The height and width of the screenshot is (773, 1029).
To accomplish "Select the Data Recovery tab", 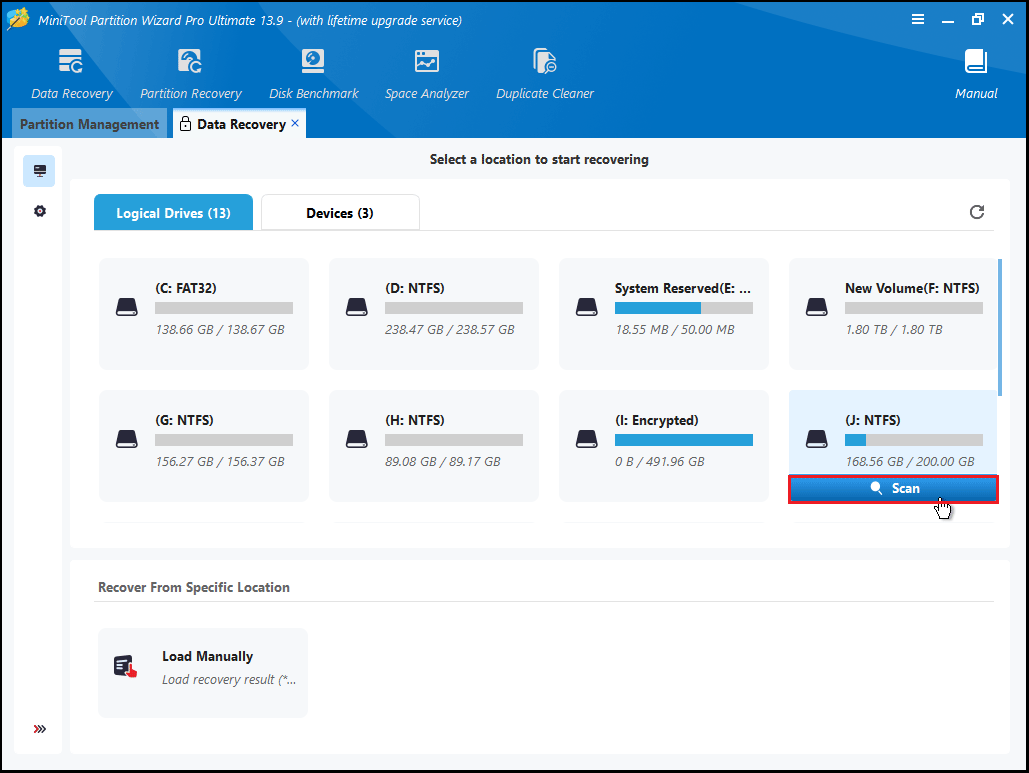I will click(x=240, y=124).
